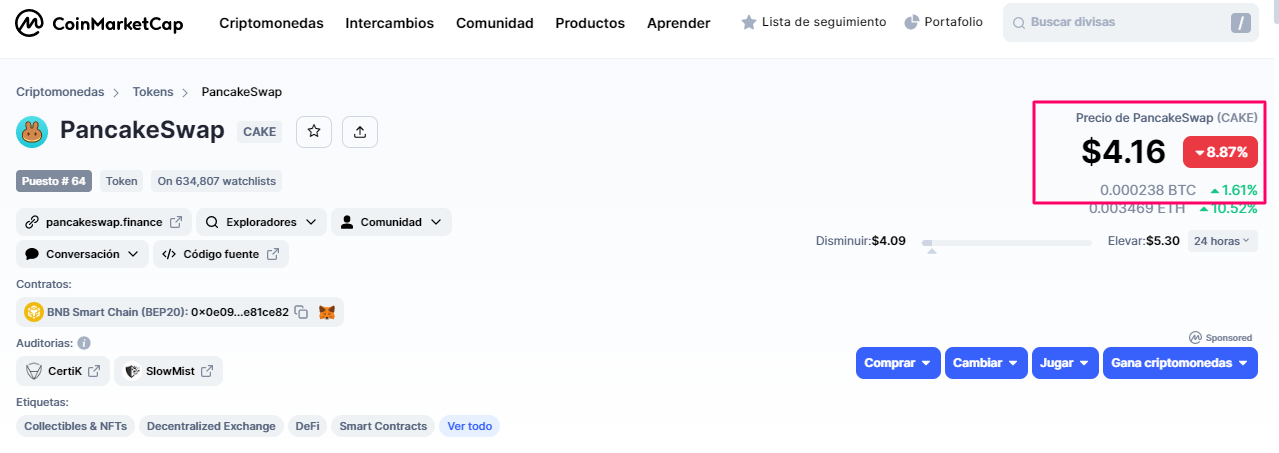The height and width of the screenshot is (453, 1279).
Task: Click the MetaMask fox icon
Action: [x=327, y=312]
